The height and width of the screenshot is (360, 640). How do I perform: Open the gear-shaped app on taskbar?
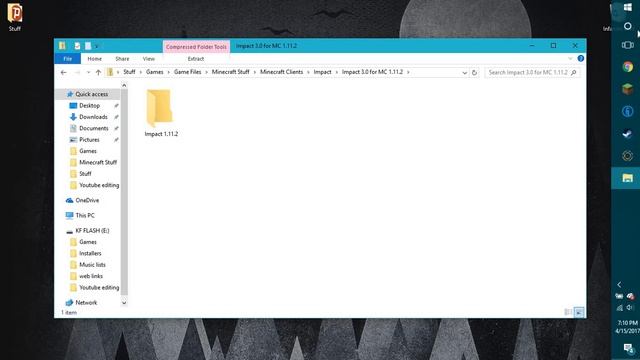[627, 156]
